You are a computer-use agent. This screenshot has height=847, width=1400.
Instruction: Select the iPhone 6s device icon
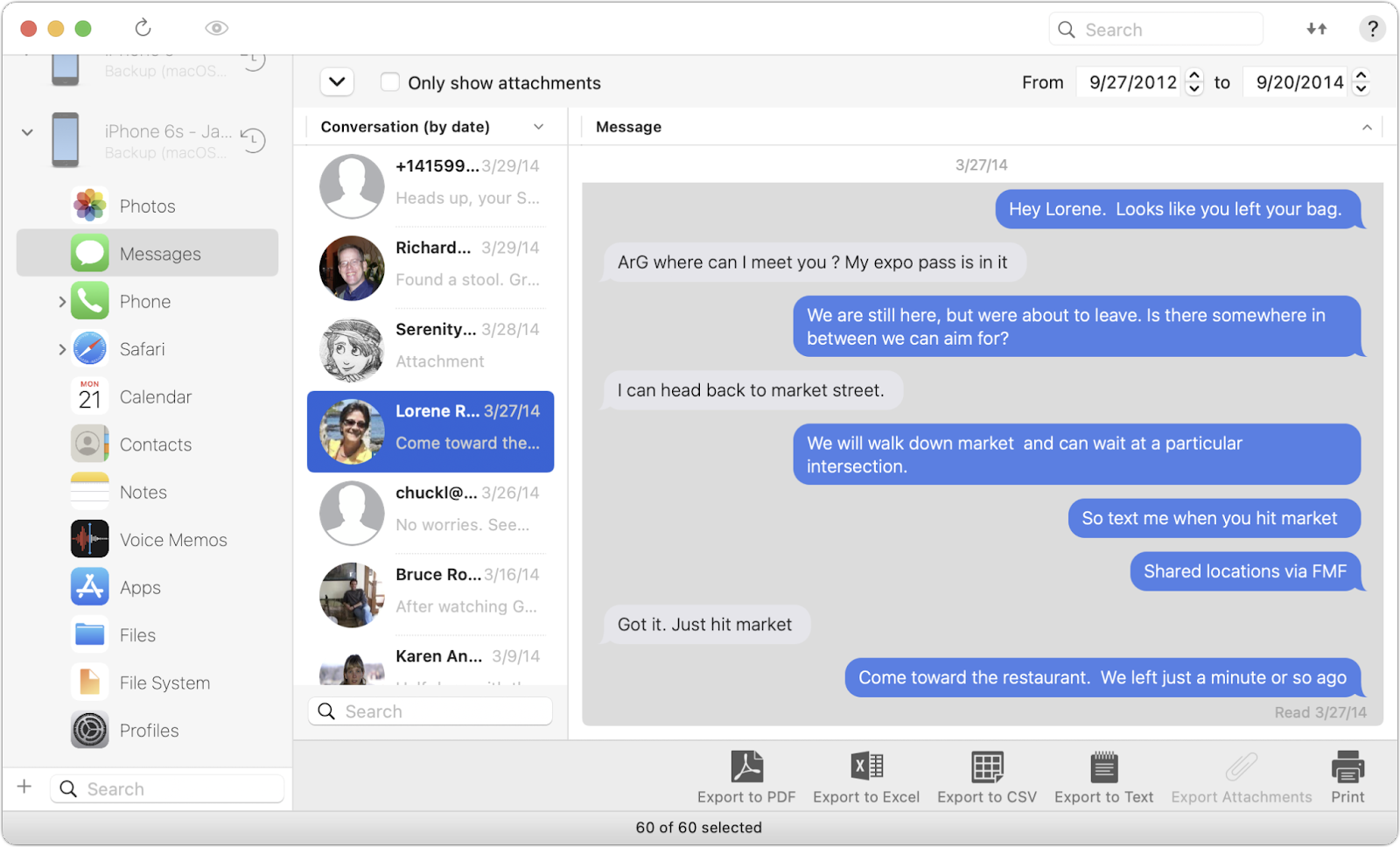[x=66, y=140]
